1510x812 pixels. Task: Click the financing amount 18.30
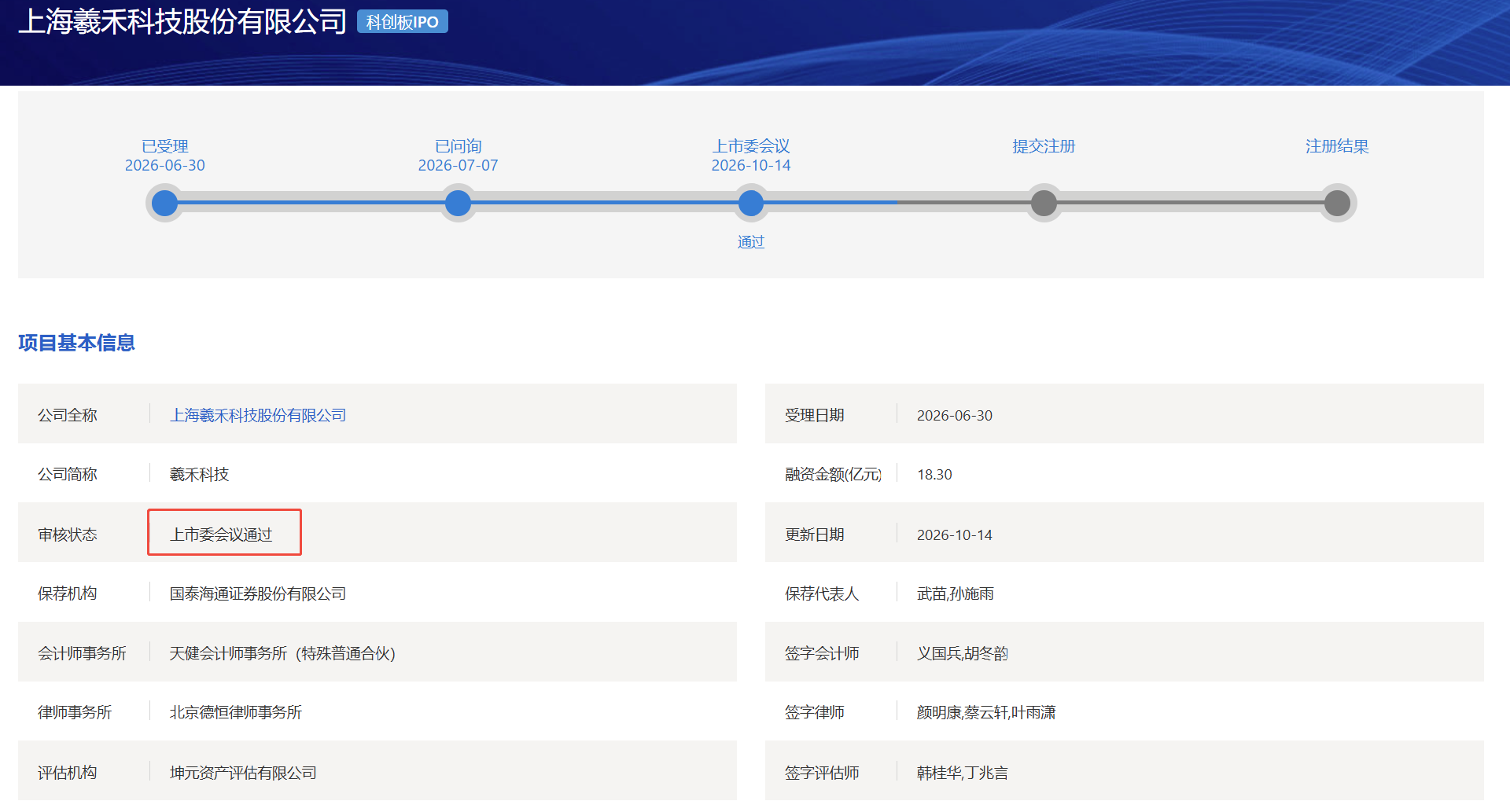[934, 474]
